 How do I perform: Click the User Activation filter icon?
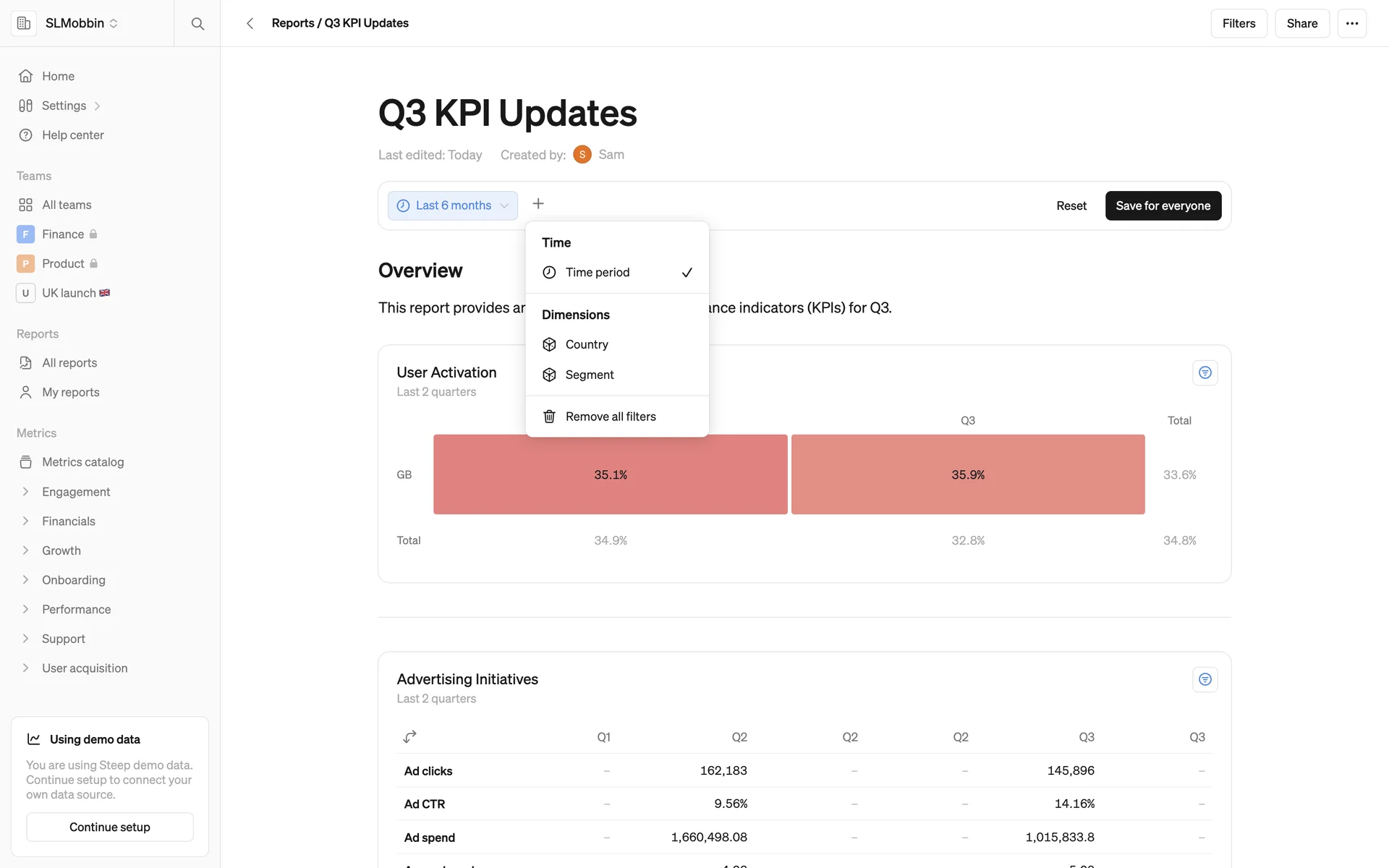pyautogui.click(x=1205, y=373)
